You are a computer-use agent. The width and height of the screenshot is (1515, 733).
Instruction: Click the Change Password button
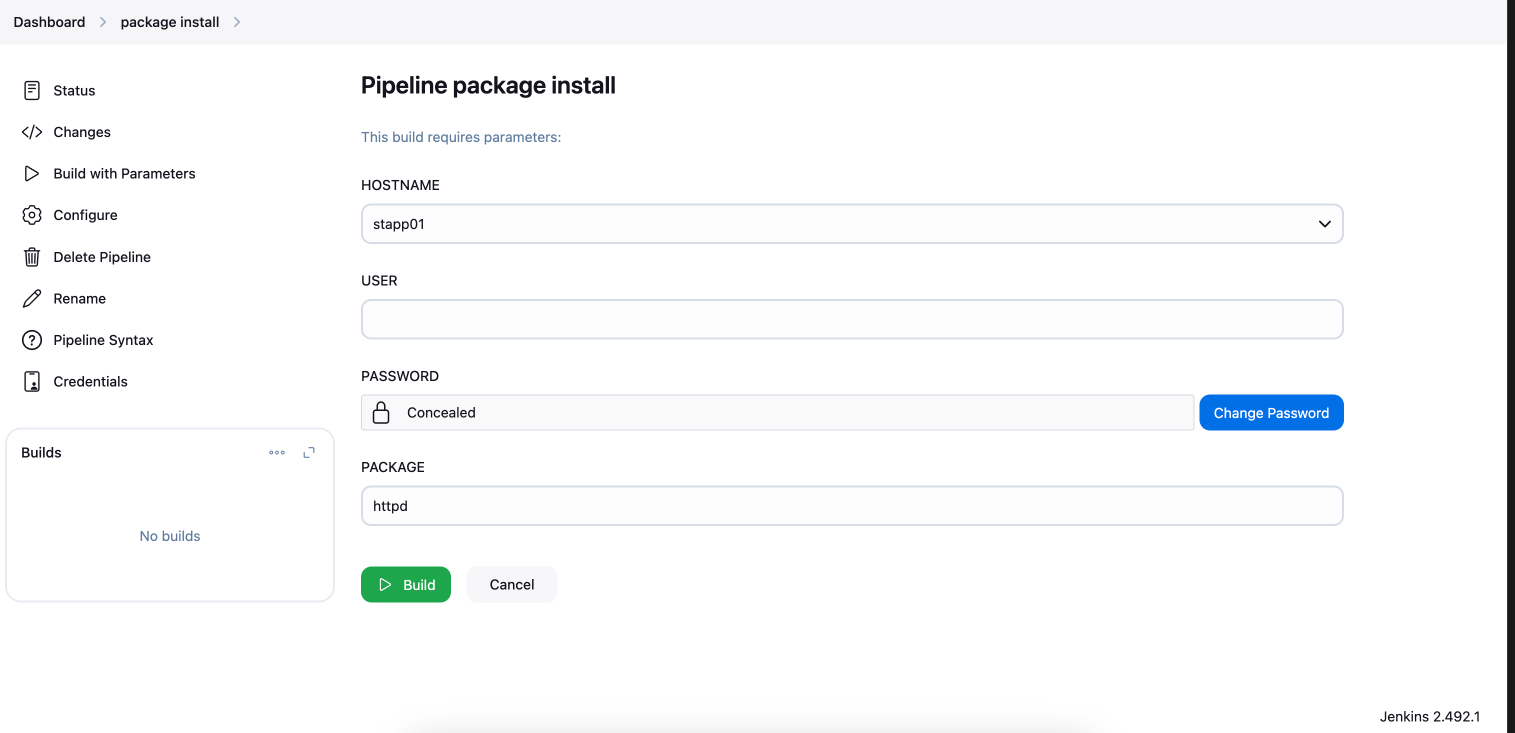coord(1270,413)
